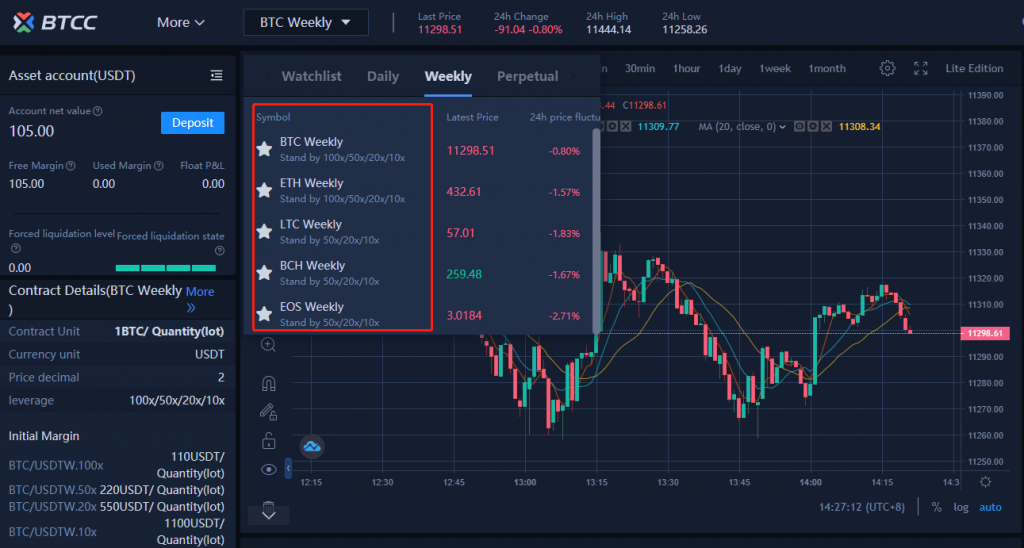Open MA 20 indicator settings icon
The width and height of the screenshot is (1024, 548).
(813, 127)
